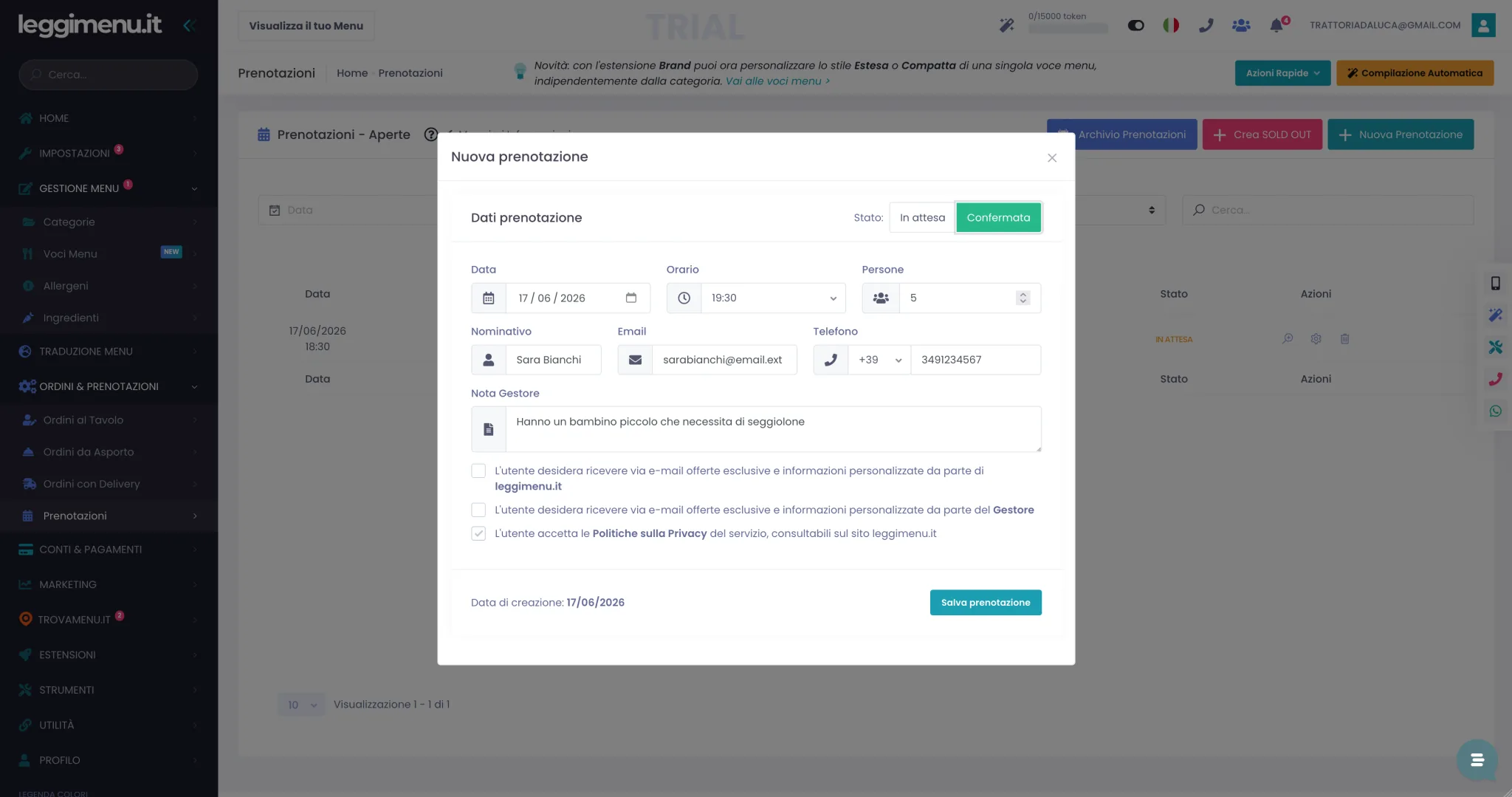
Task: Toggle dark mode switch in header
Action: tap(1135, 25)
